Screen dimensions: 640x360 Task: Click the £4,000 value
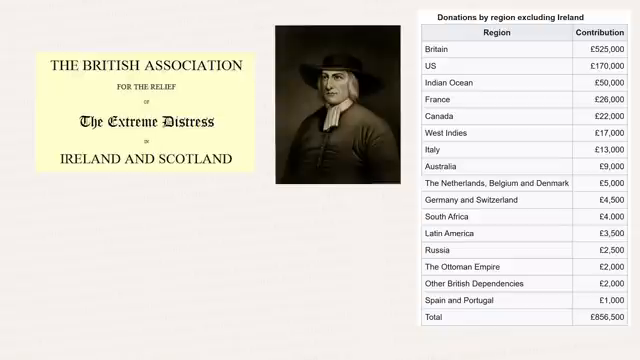point(611,217)
